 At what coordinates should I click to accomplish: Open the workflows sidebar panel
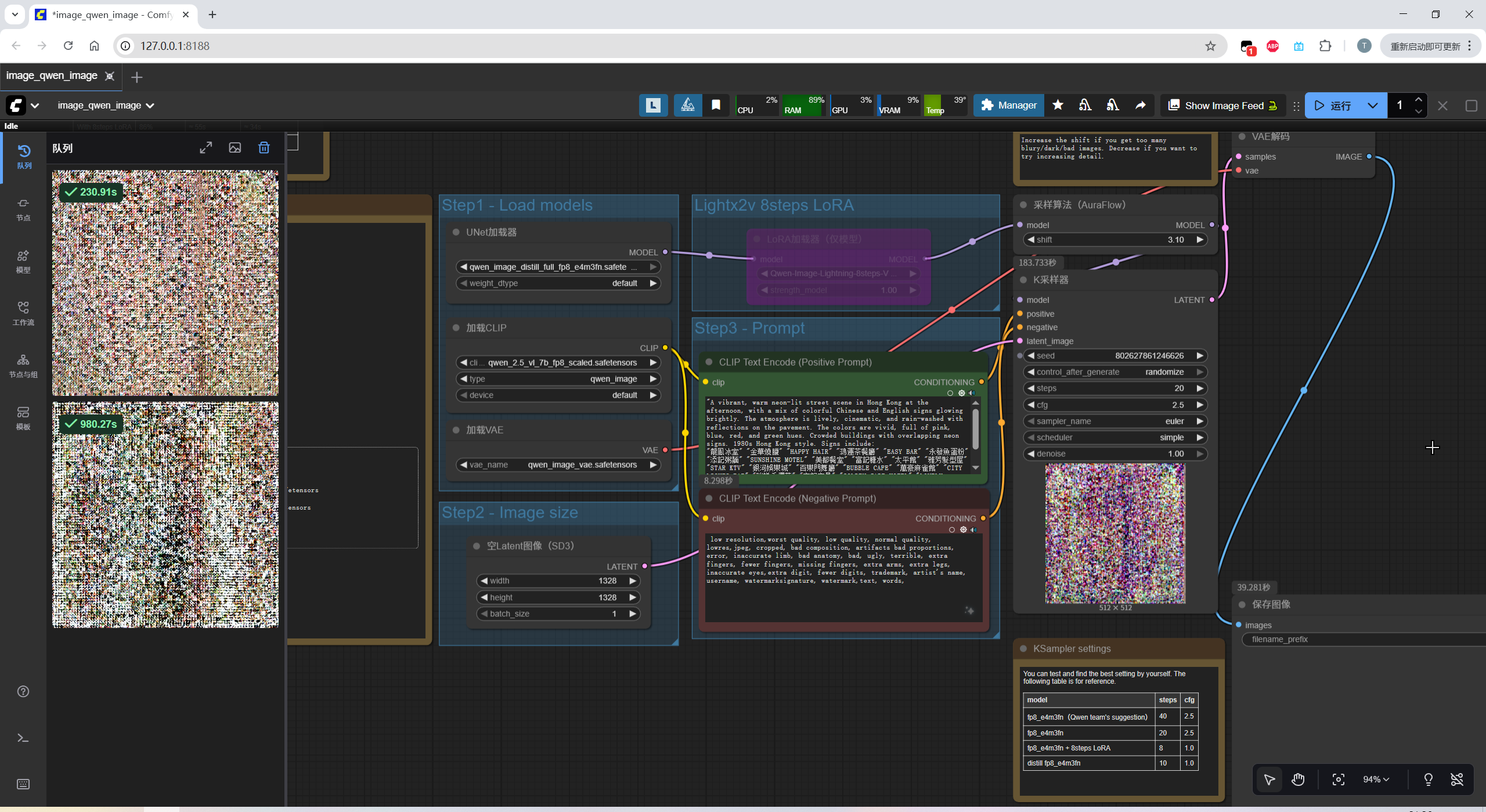pyautogui.click(x=23, y=313)
